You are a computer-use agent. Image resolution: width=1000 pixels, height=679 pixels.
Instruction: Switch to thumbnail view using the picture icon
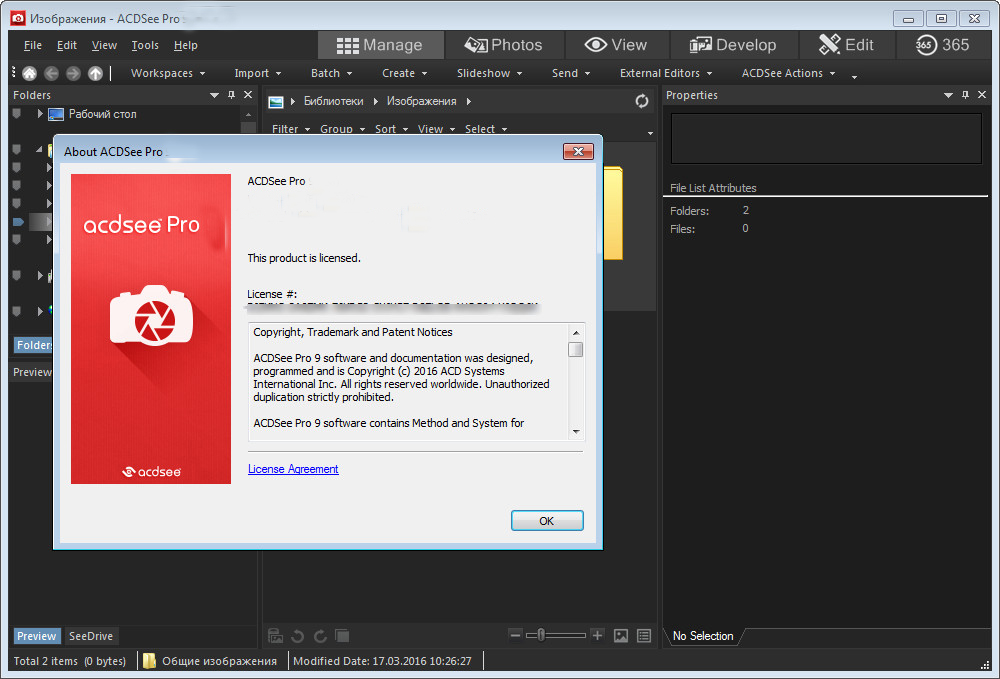(x=621, y=636)
